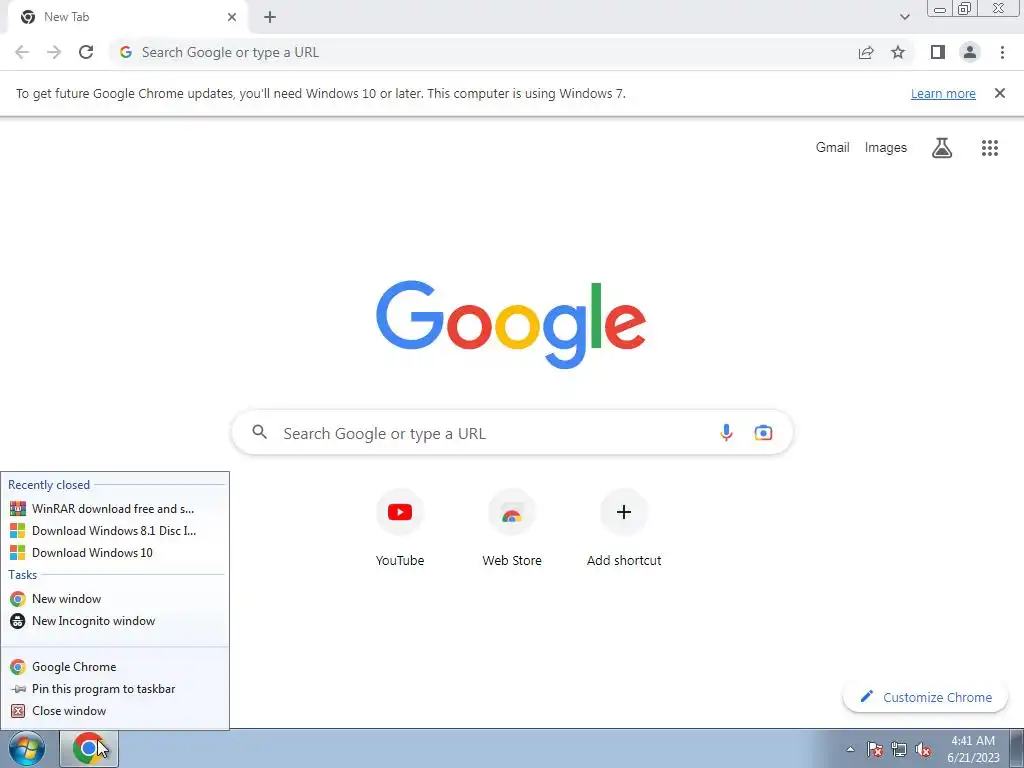Screen dimensions: 1024x768
Task: Search by image with camera icon
Action: (763, 432)
